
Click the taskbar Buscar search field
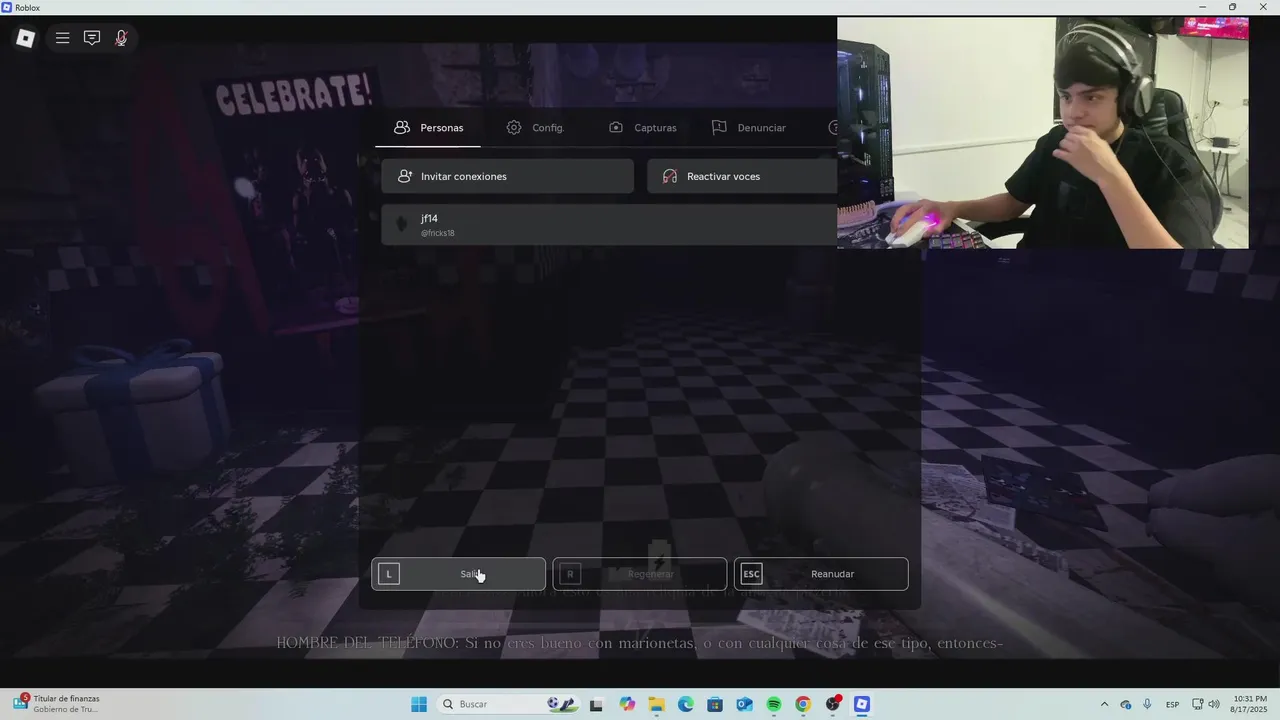point(508,704)
